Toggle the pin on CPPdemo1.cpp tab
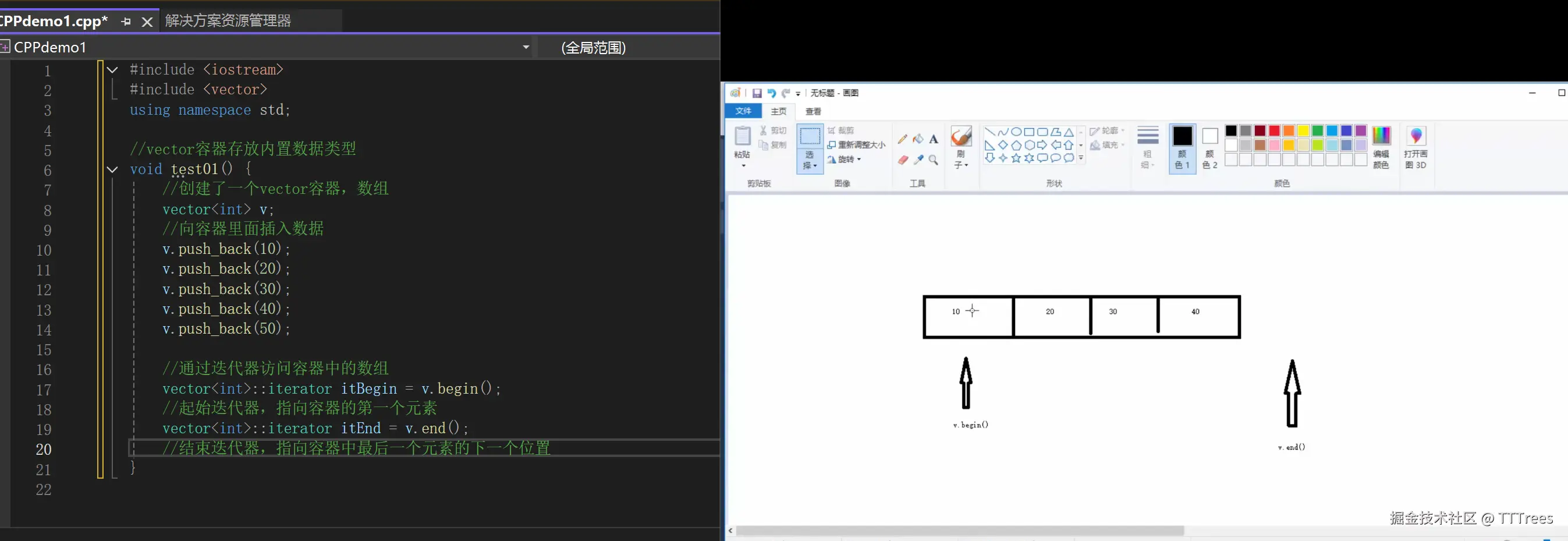1568x541 pixels. click(x=126, y=22)
